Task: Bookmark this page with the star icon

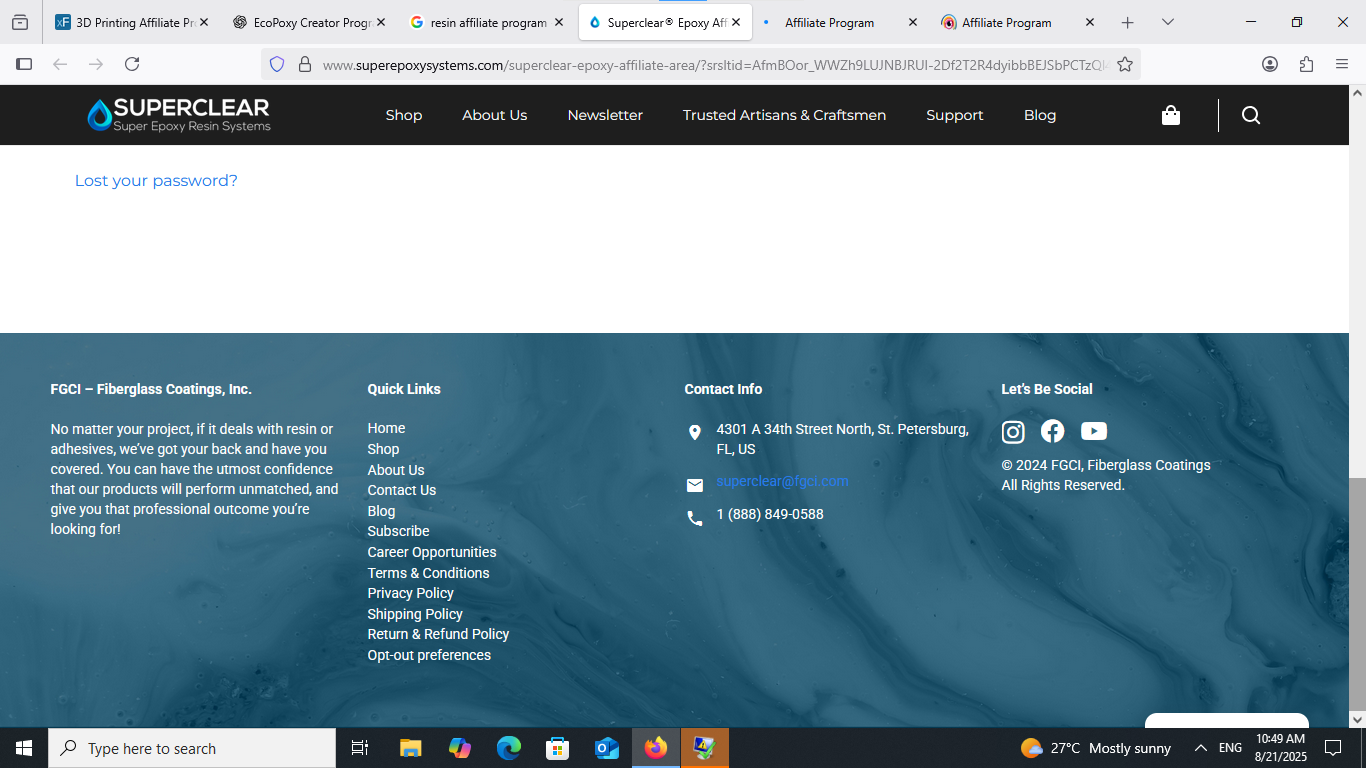Action: [1125, 64]
